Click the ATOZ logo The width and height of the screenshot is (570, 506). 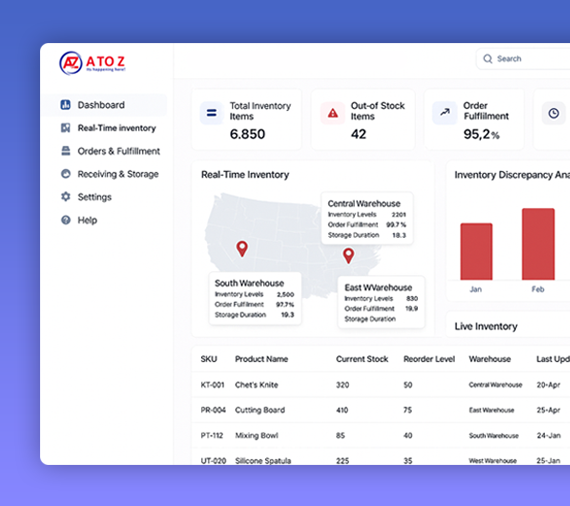pos(92,63)
